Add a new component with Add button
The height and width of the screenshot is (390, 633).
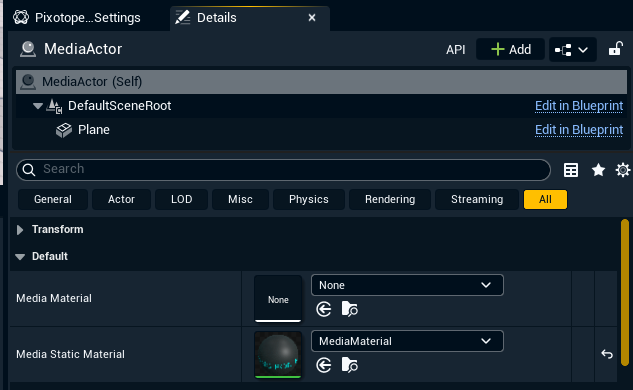click(x=510, y=49)
